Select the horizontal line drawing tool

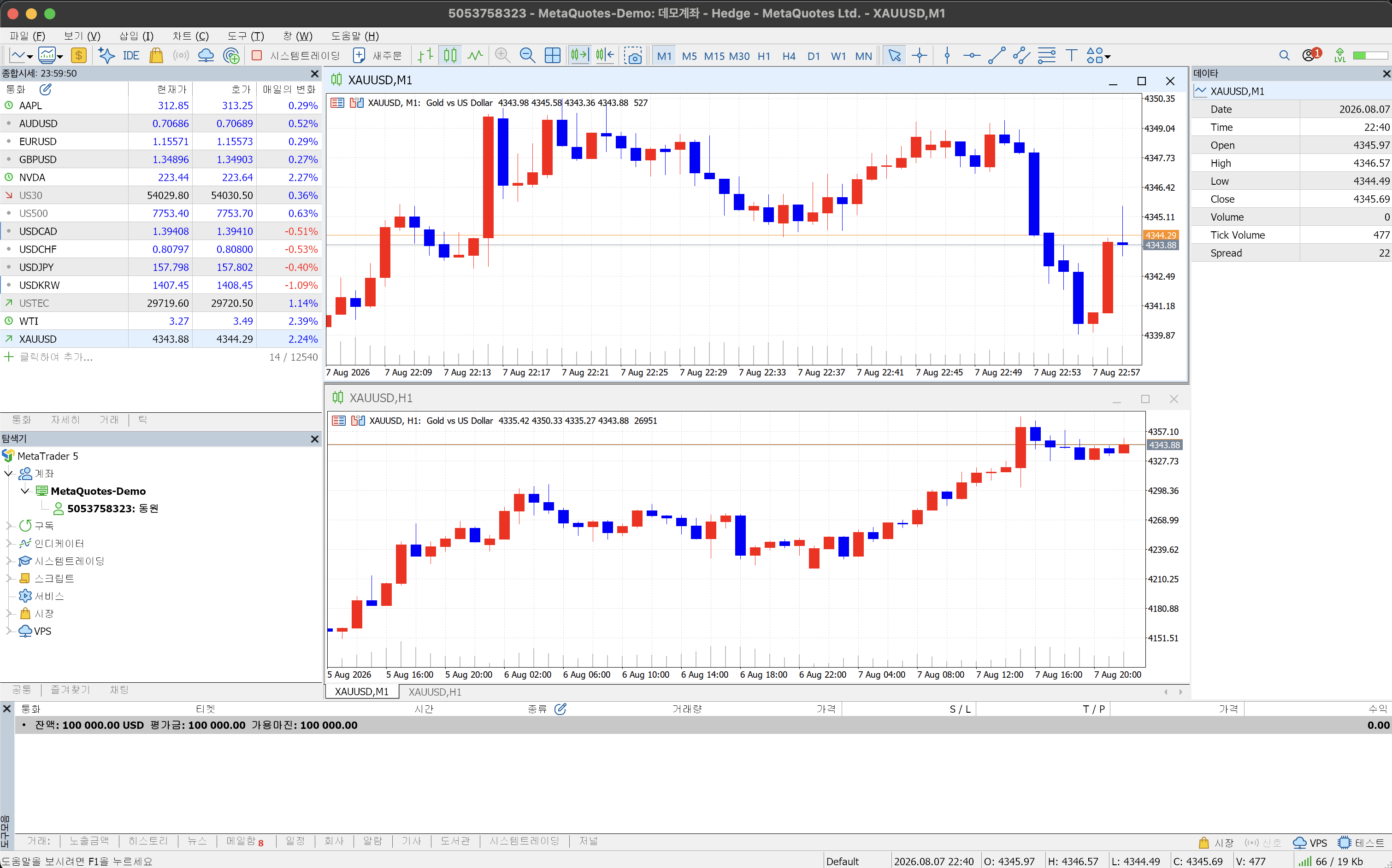click(972, 56)
